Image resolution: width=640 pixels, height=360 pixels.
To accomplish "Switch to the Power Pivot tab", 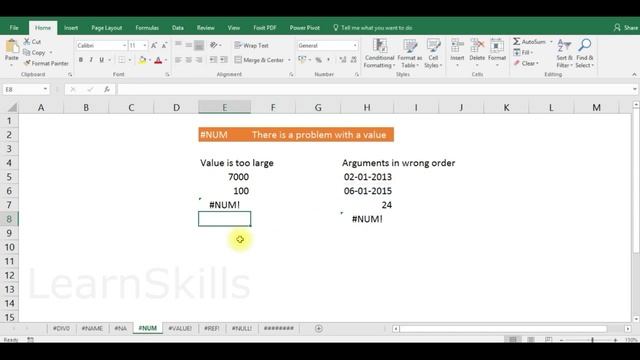I will 304,28.
